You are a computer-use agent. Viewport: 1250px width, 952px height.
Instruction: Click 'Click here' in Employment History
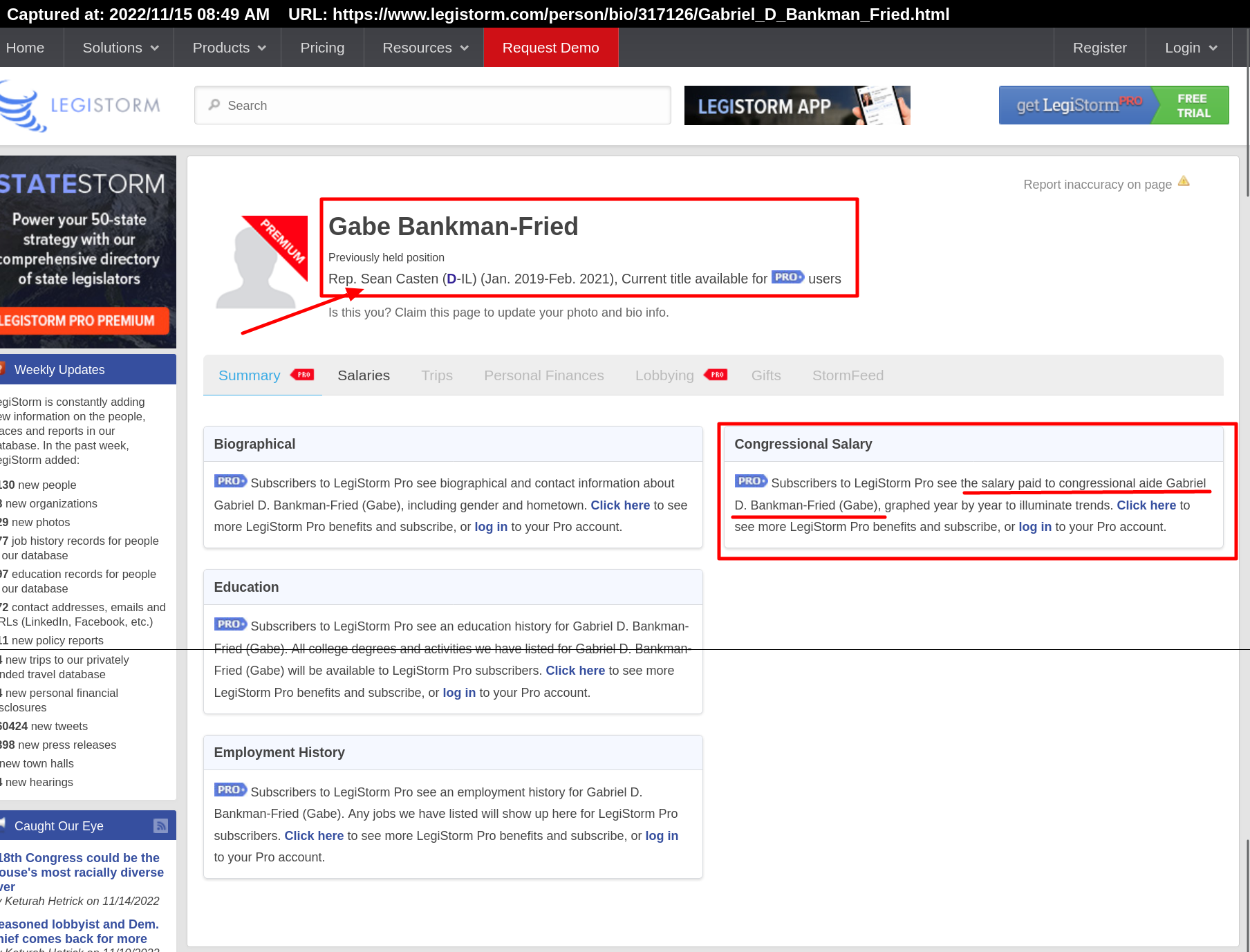point(314,836)
